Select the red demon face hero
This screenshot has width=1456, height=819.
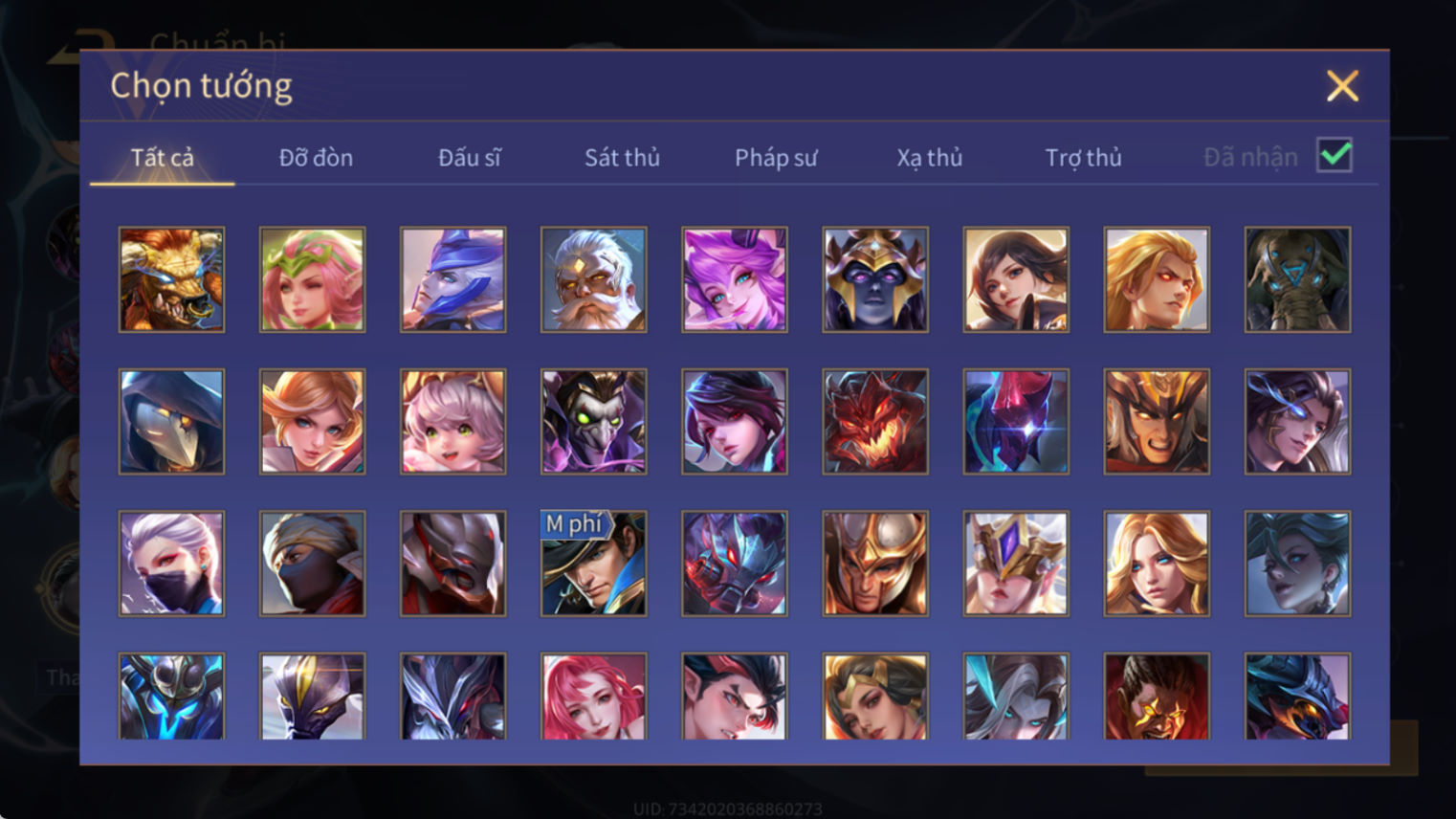pos(874,421)
